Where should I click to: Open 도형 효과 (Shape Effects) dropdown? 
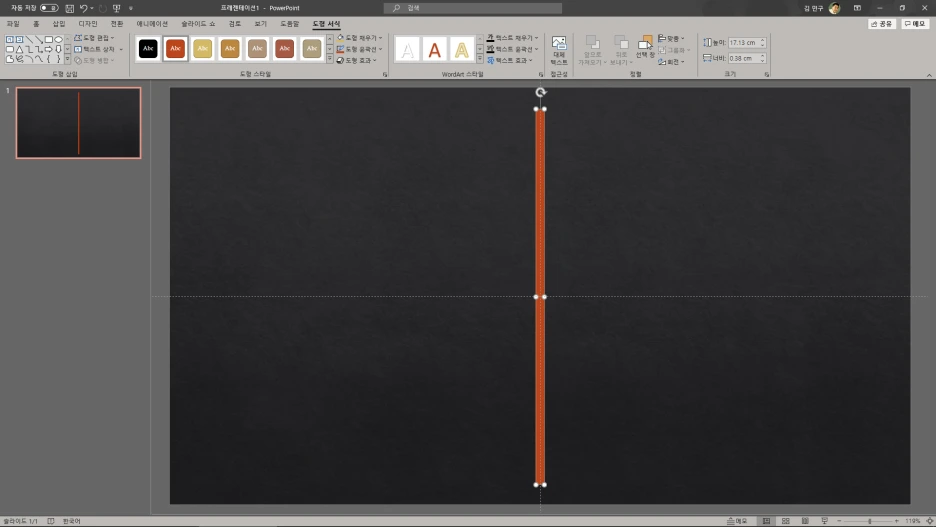(x=356, y=60)
